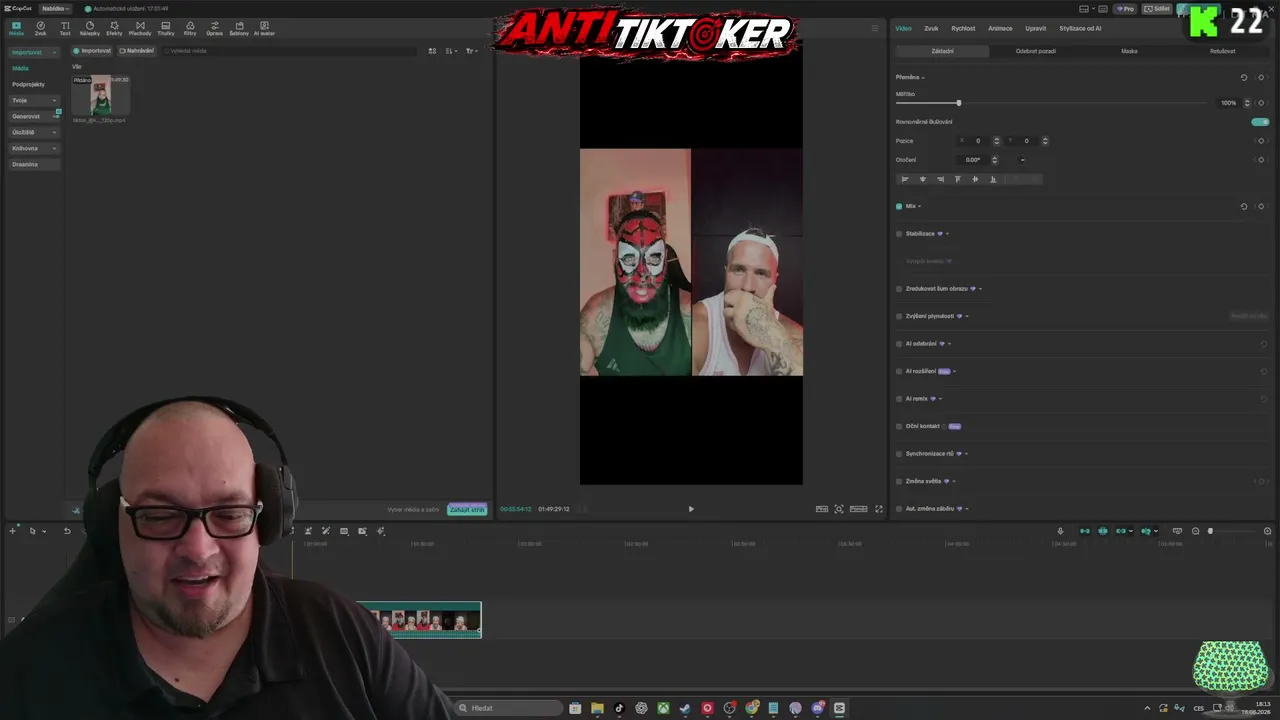This screenshot has width=1280, height=720.
Task: Enable the Synchronizace rtů checkbox
Action: point(899,454)
